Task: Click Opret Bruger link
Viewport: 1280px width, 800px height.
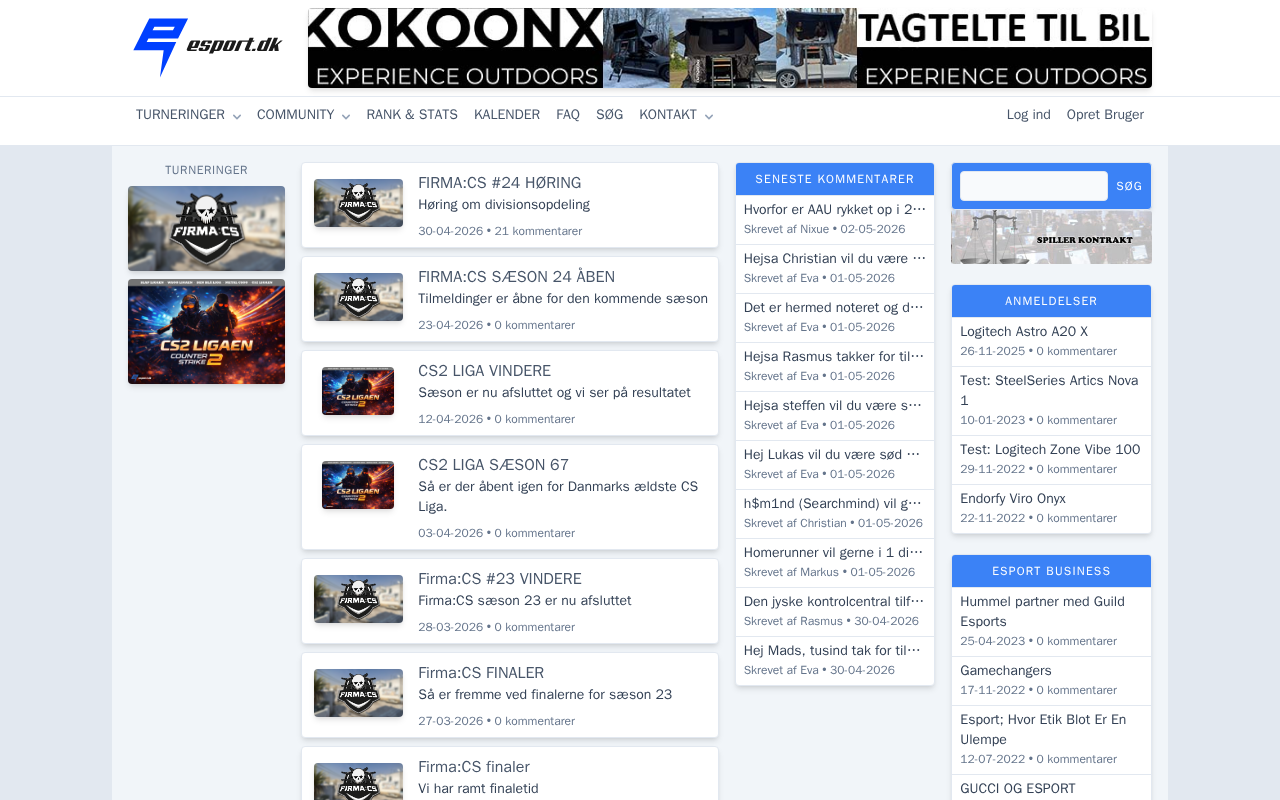Action: tap(1105, 115)
